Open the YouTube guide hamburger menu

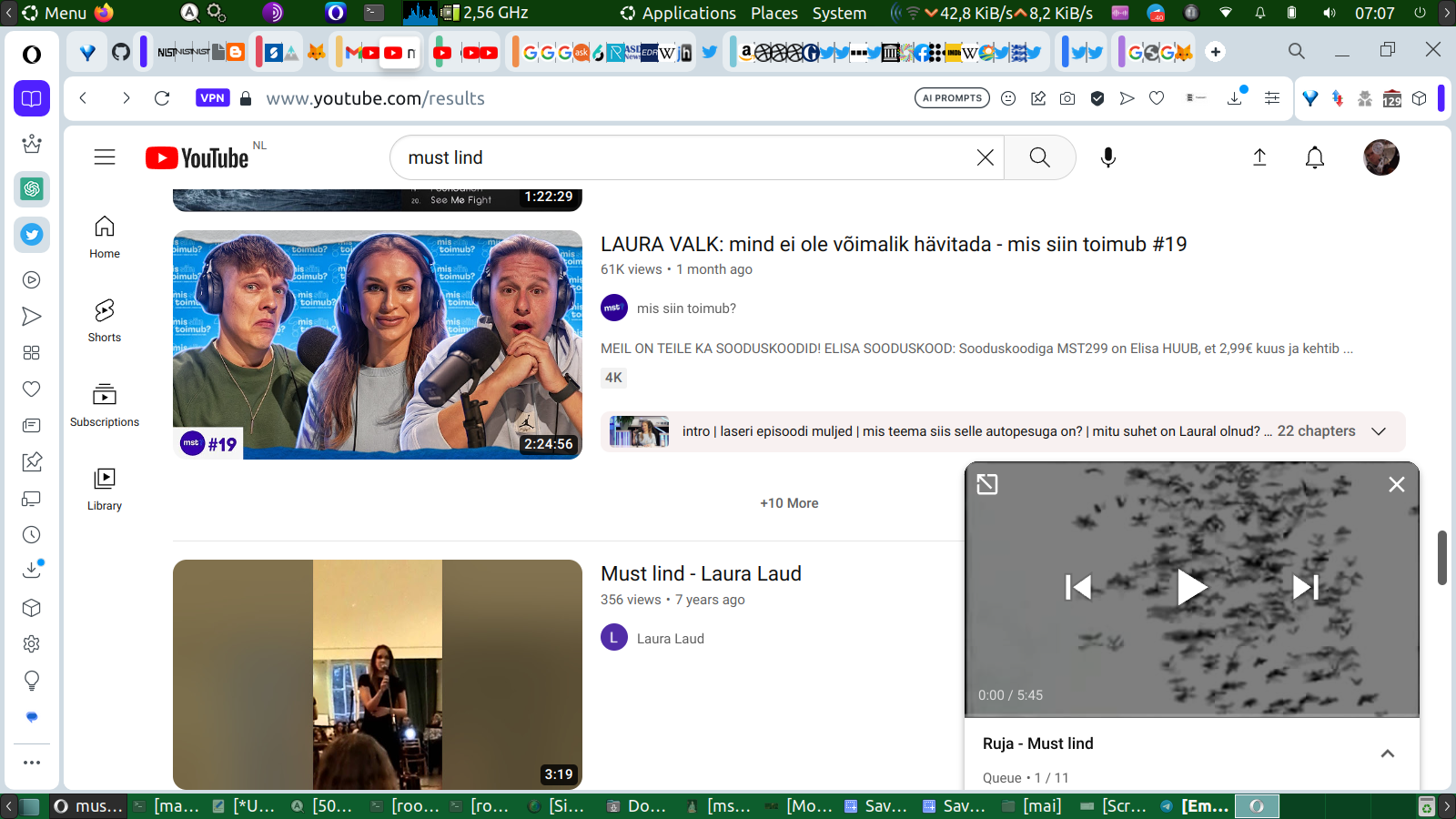(x=105, y=157)
